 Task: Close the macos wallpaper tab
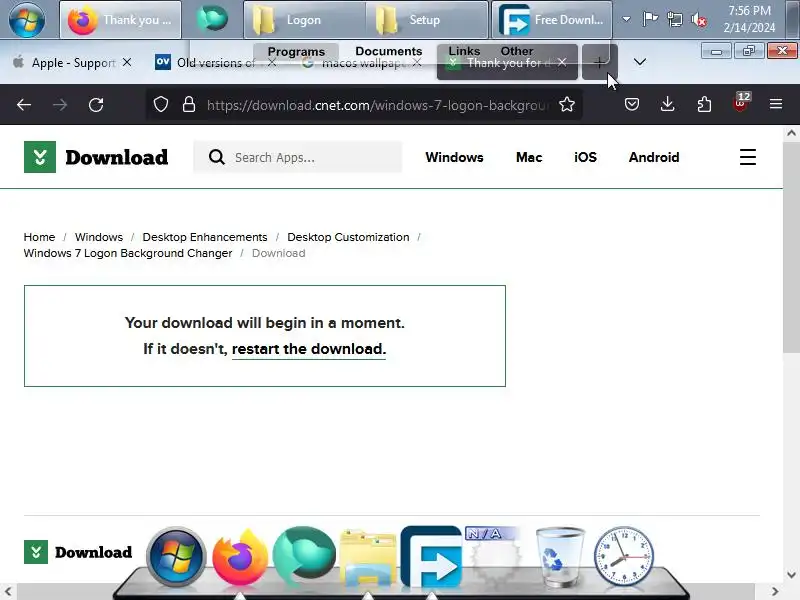(417, 62)
